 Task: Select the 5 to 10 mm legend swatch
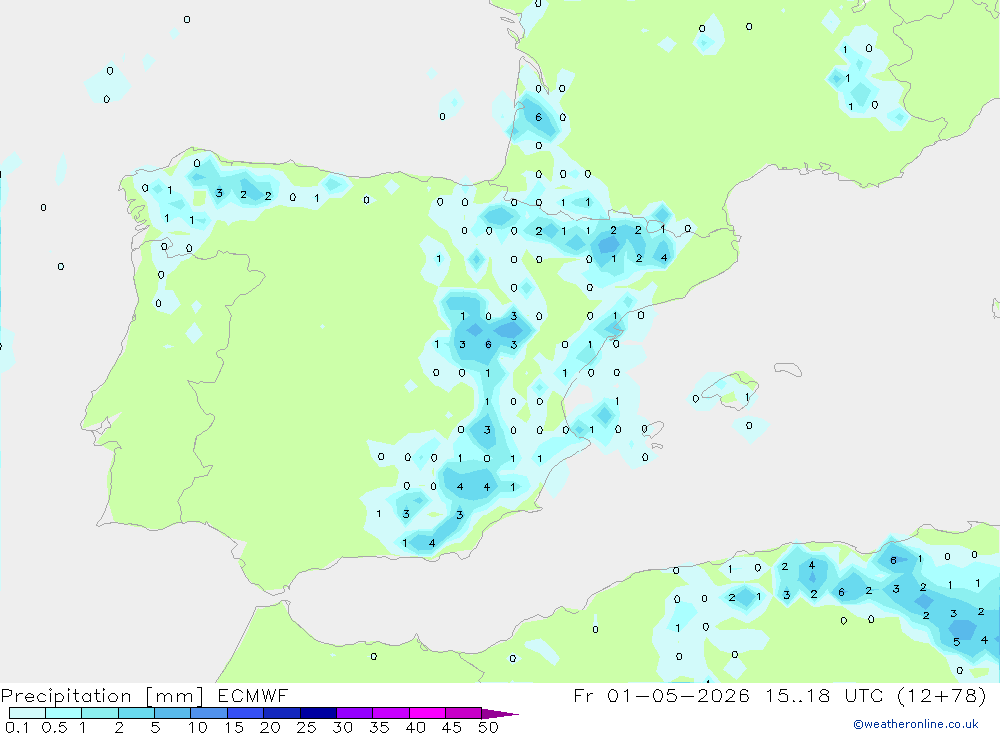(x=173, y=713)
